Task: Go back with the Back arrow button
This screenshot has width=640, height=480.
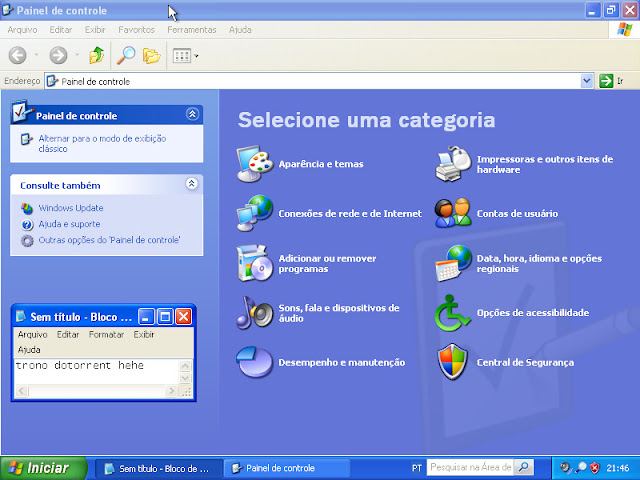Action: pos(18,56)
